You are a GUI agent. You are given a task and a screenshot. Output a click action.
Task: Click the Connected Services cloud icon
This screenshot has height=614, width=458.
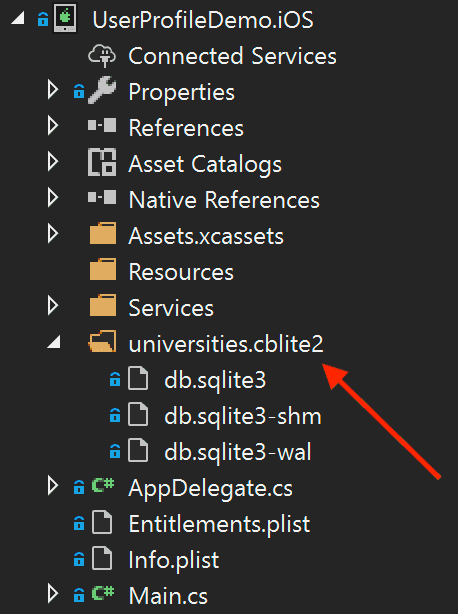pyautogui.click(x=102, y=56)
